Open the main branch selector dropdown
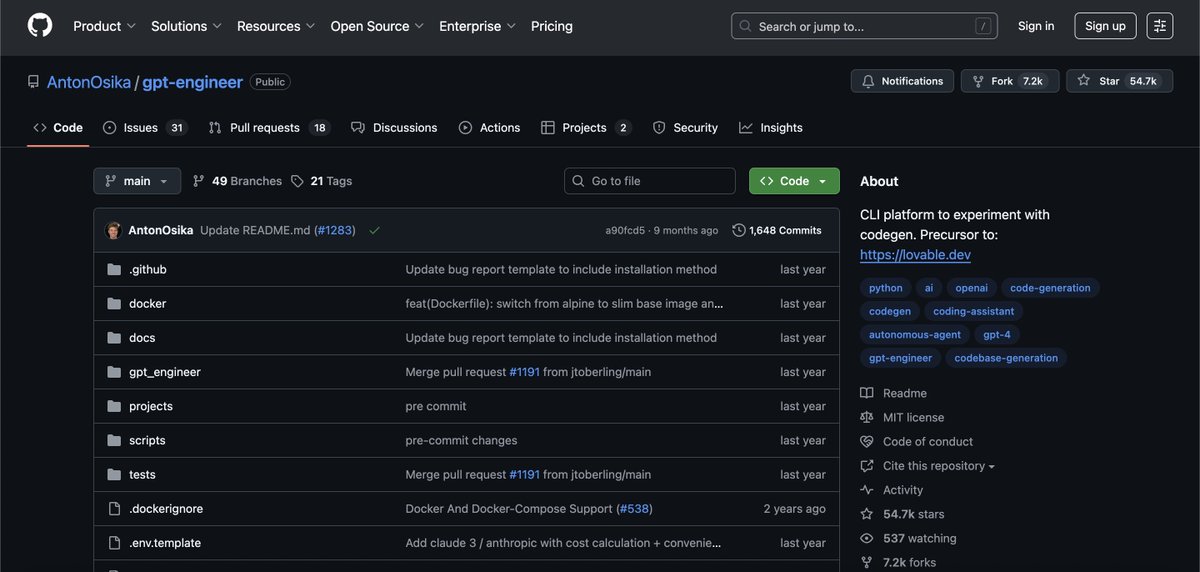1200x572 pixels. [137, 181]
